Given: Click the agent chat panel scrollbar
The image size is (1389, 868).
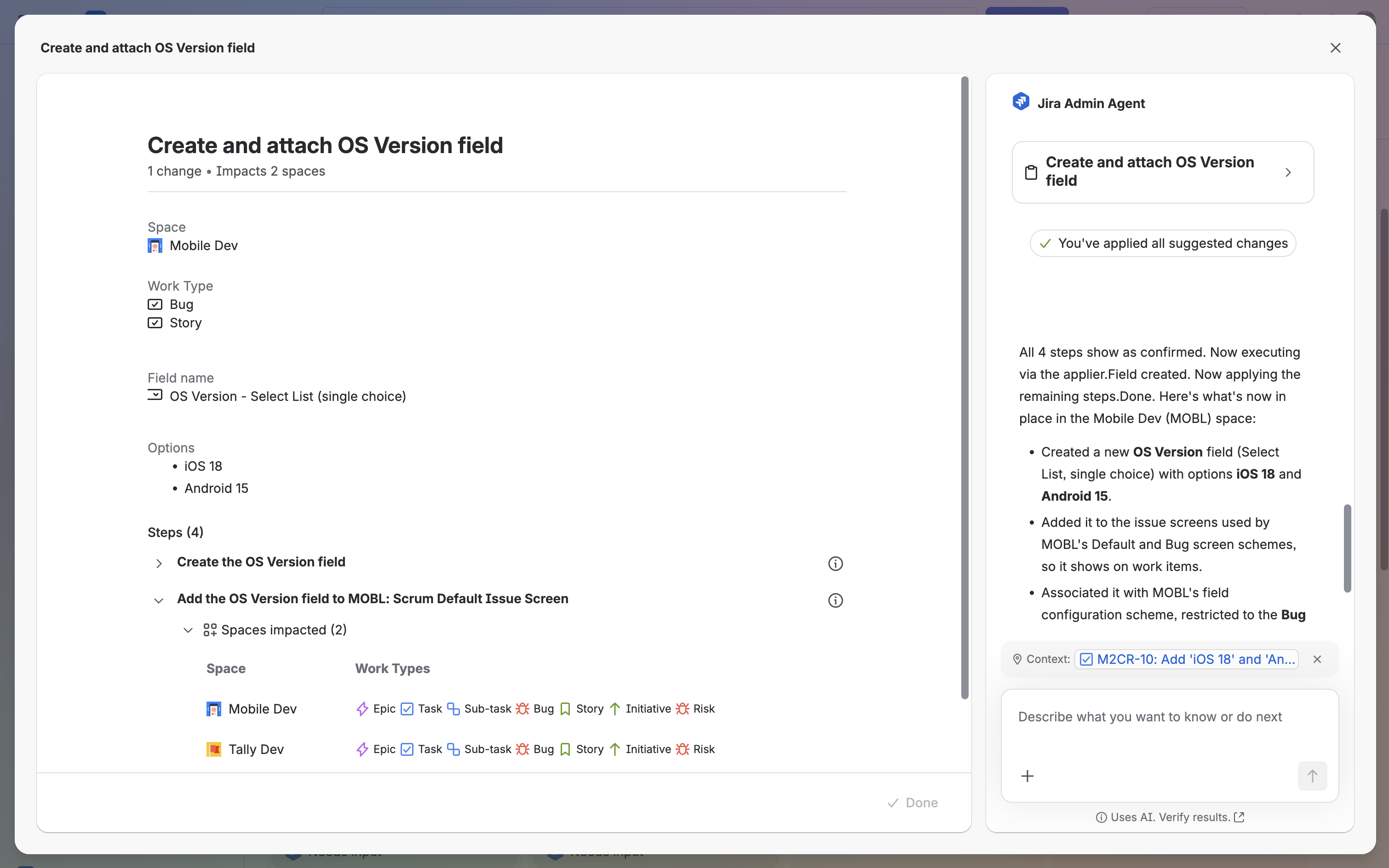Looking at the screenshot, I should pos(1347,548).
